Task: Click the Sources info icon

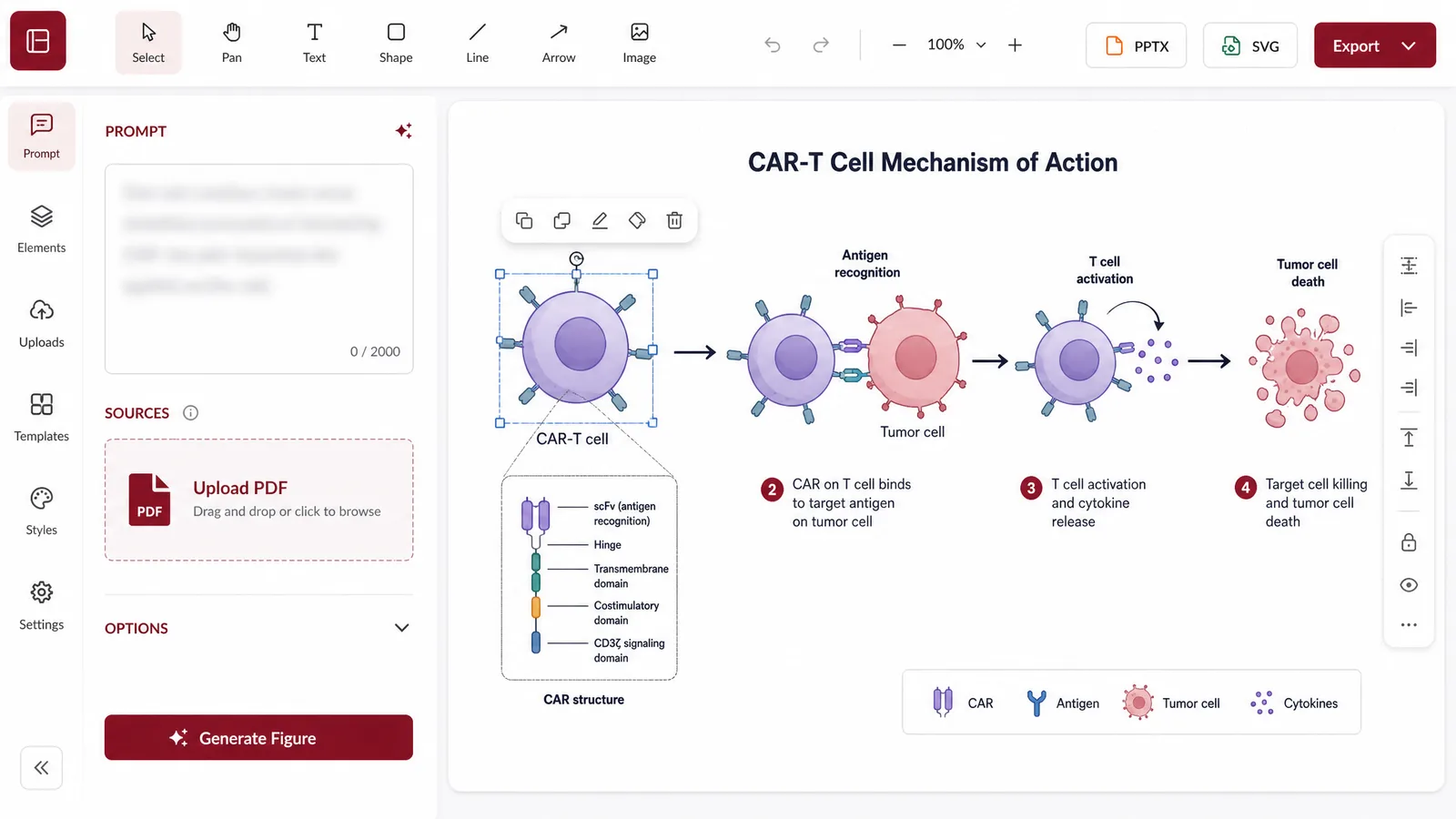Action: (190, 412)
